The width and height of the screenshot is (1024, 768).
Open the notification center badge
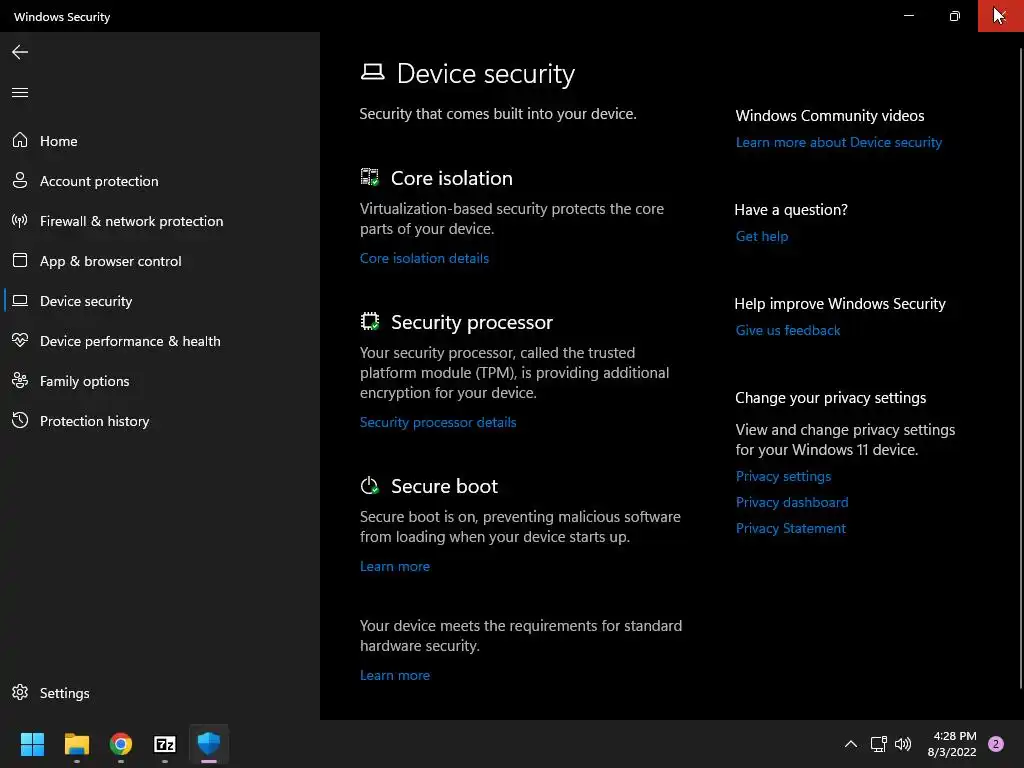point(995,744)
